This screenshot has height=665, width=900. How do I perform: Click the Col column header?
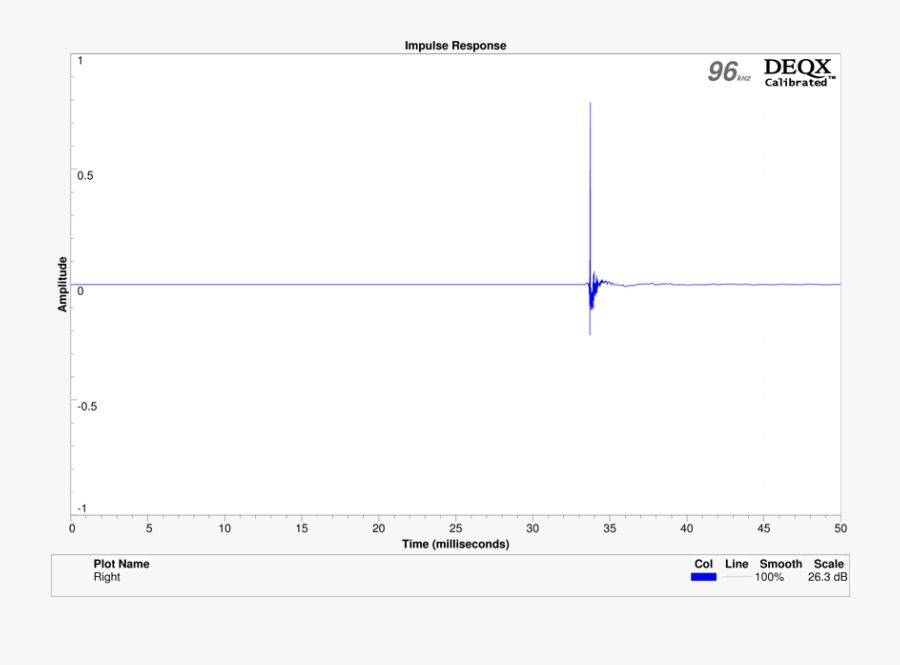click(703, 564)
